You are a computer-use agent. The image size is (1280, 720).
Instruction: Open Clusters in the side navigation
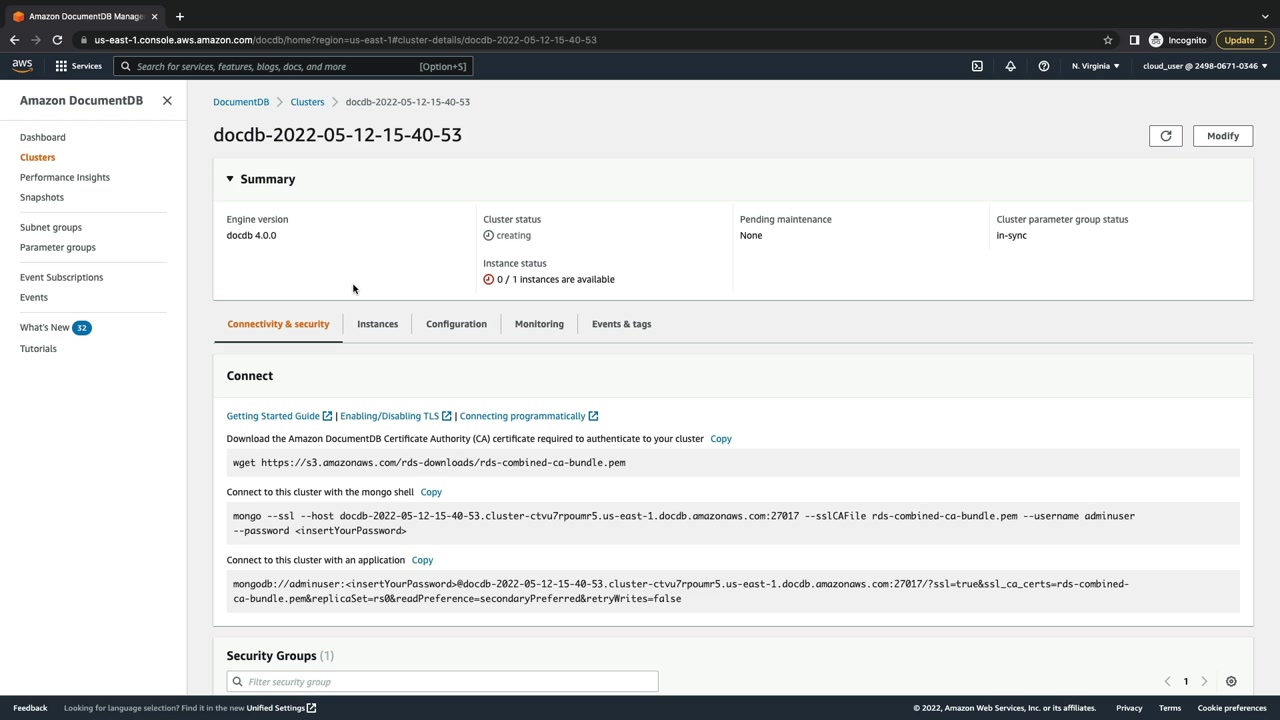(x=38, y=157)
